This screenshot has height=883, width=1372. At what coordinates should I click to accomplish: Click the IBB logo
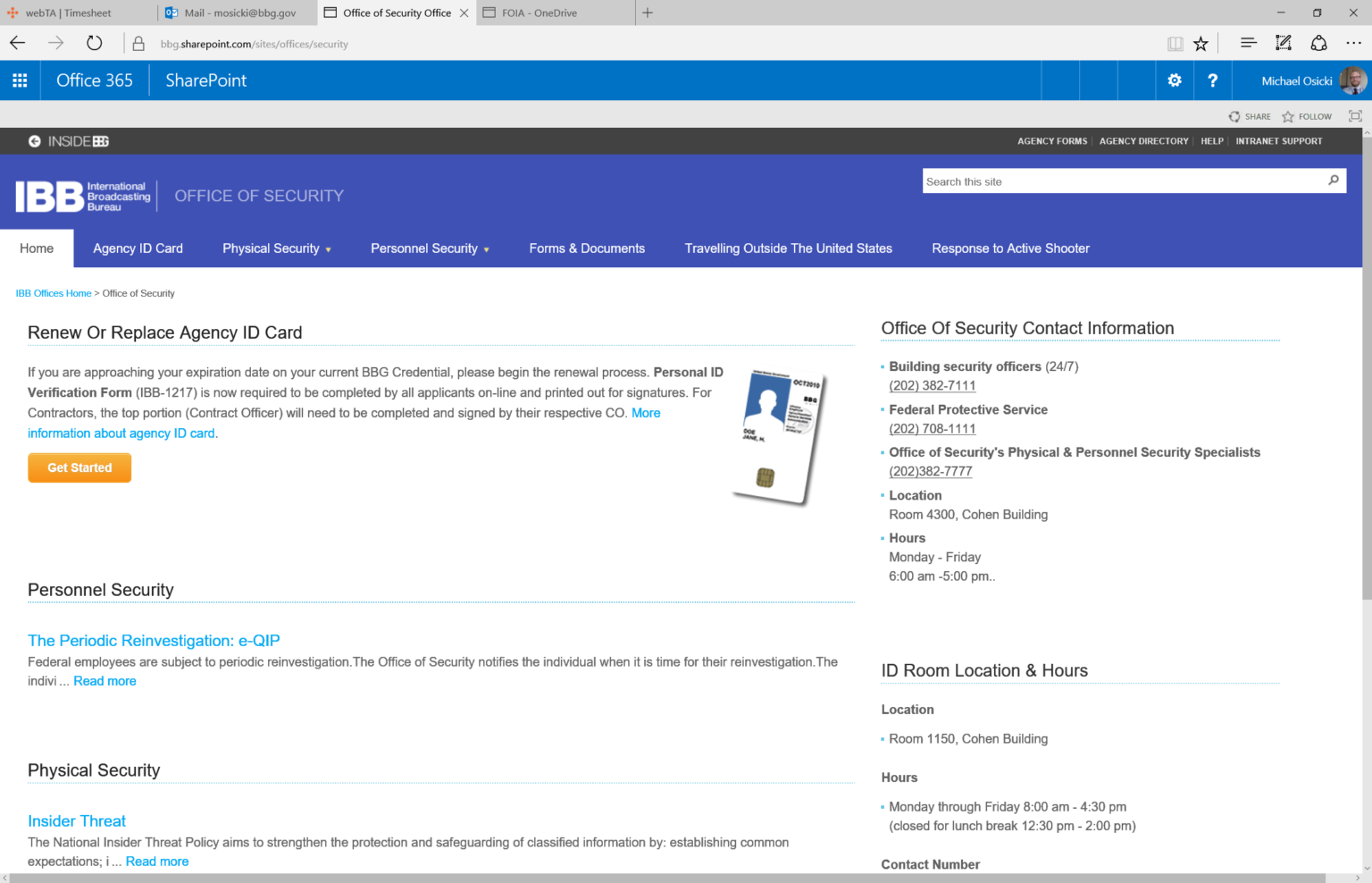click(83, 196)
